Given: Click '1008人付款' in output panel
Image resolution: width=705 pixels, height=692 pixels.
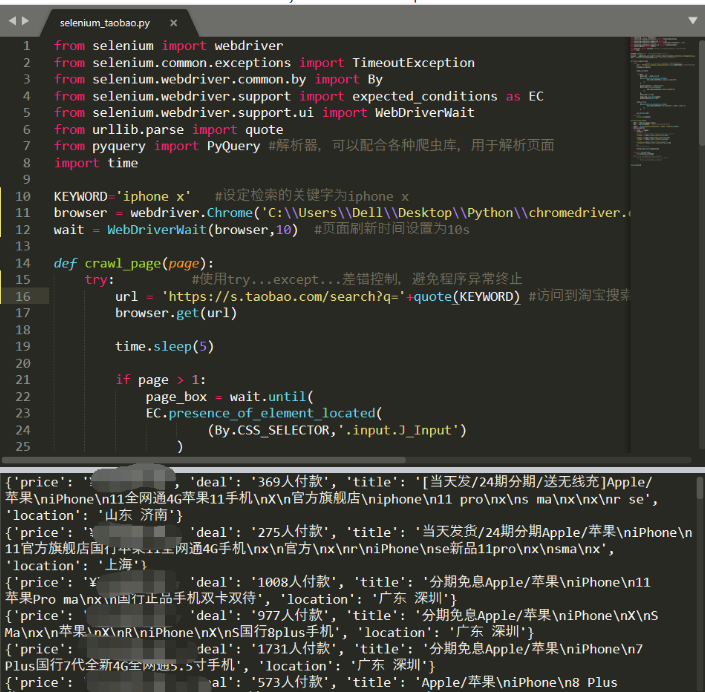Looking at the screenshot, I should coord(294,582).
